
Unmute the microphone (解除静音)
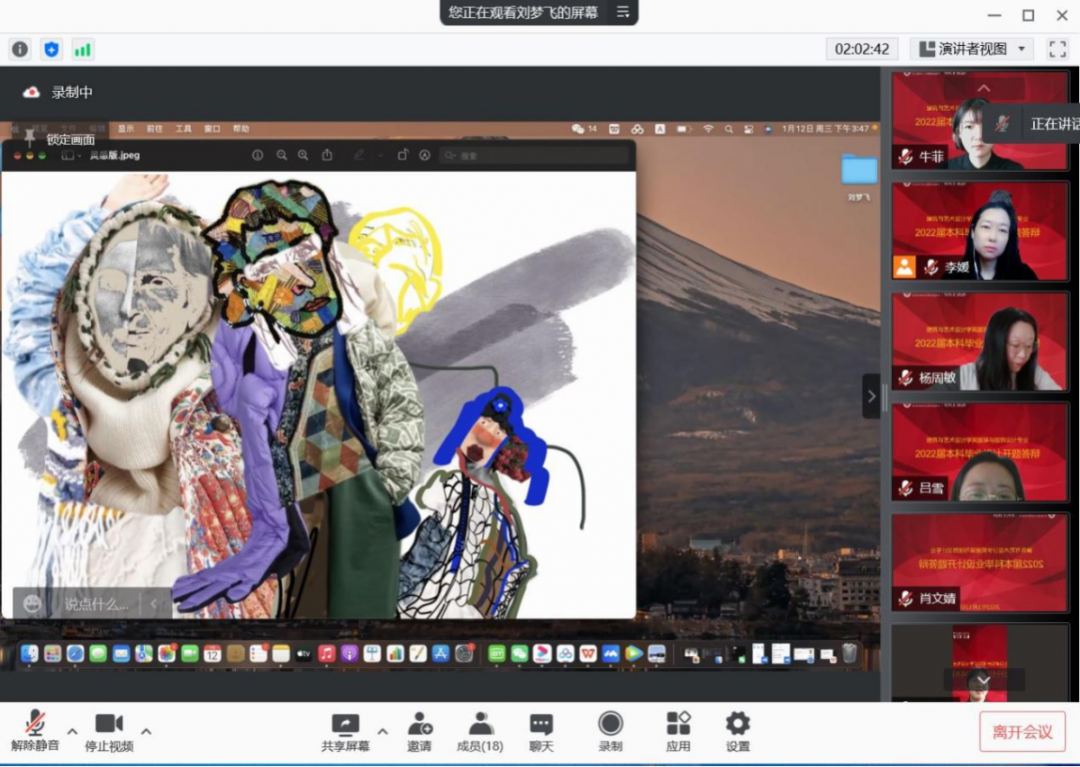click(35, 731)
